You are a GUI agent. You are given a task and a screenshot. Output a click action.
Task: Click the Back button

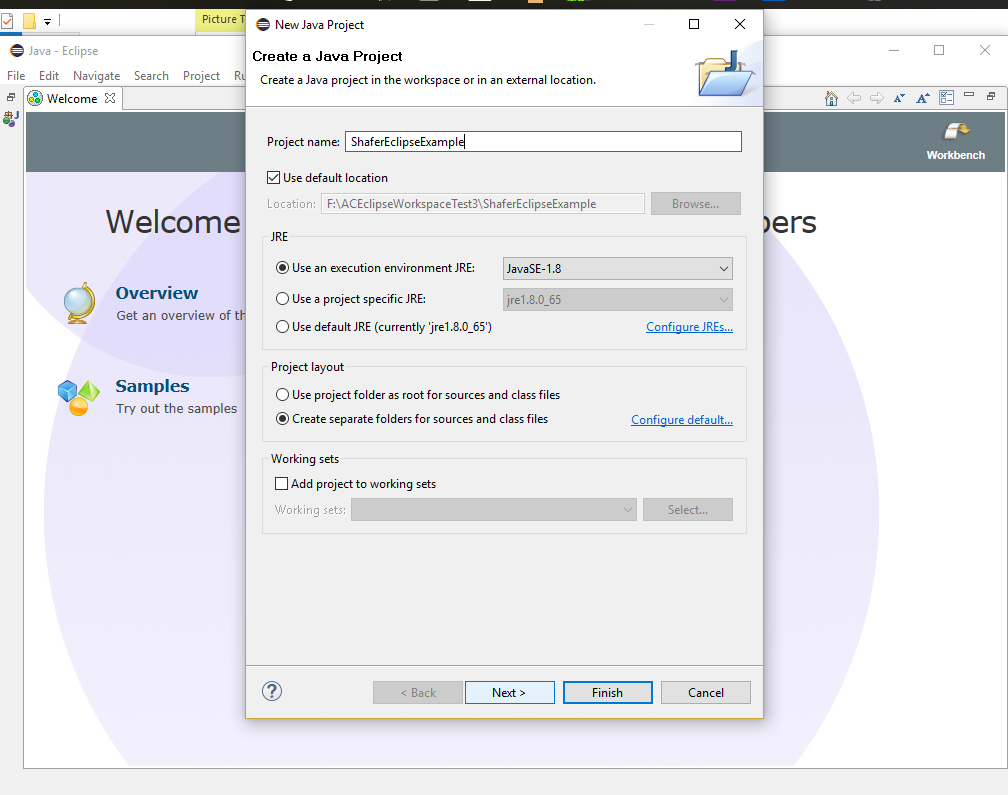pos(418,693)
